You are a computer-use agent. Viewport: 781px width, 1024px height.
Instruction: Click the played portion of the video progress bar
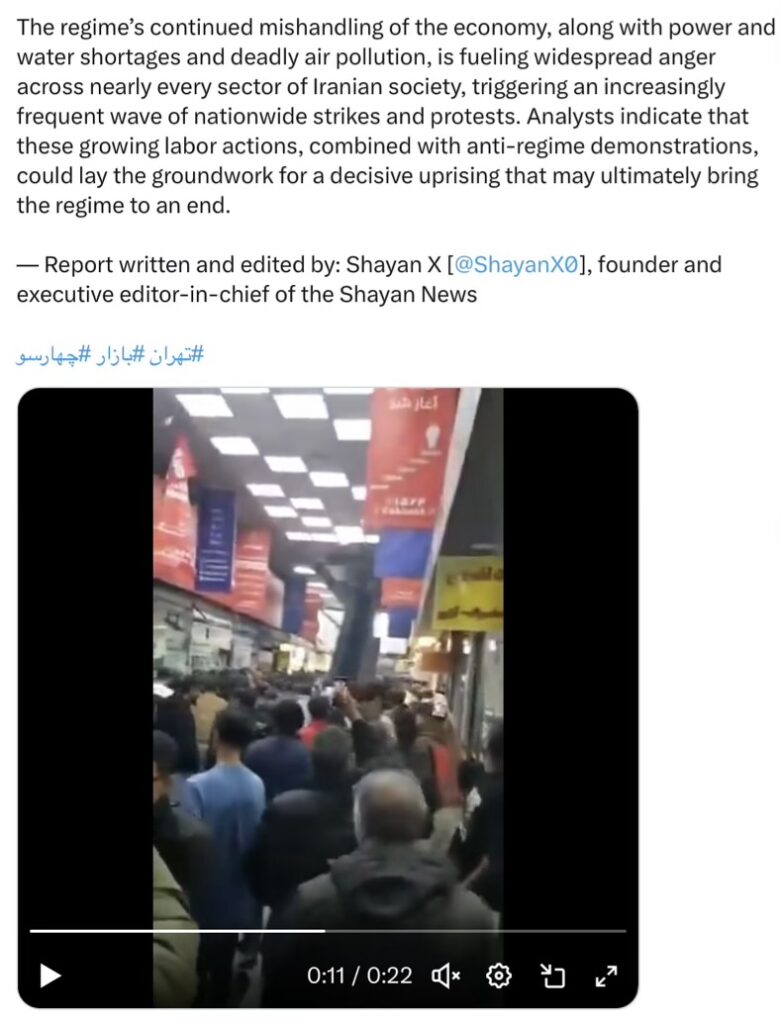point(178,931)
